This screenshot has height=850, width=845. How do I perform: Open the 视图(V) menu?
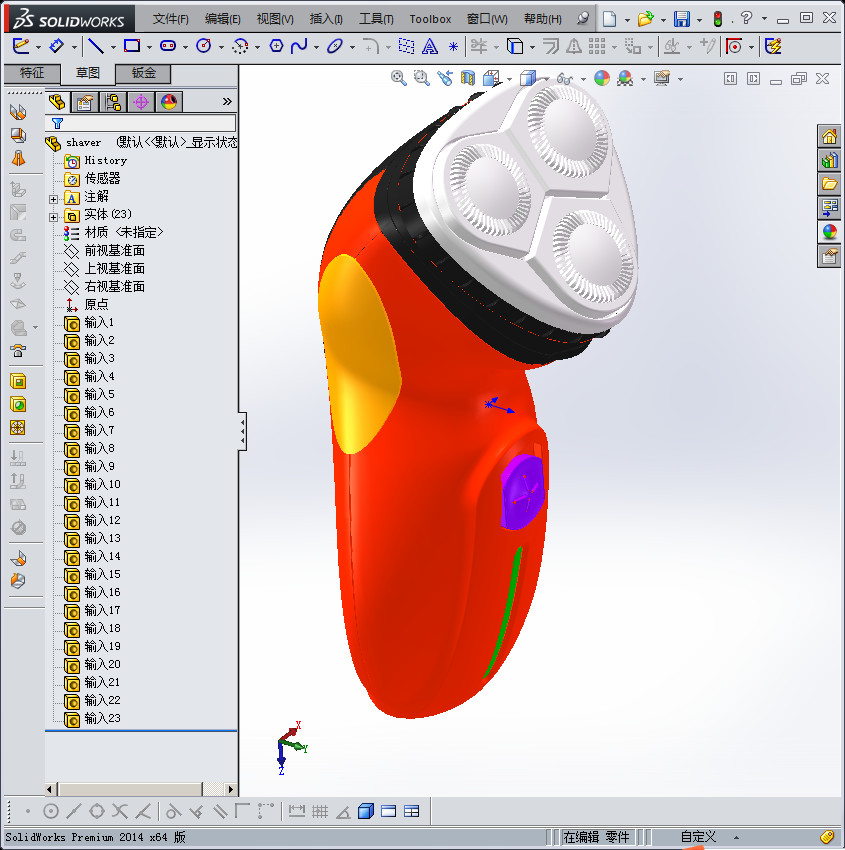tap(275, 19)
